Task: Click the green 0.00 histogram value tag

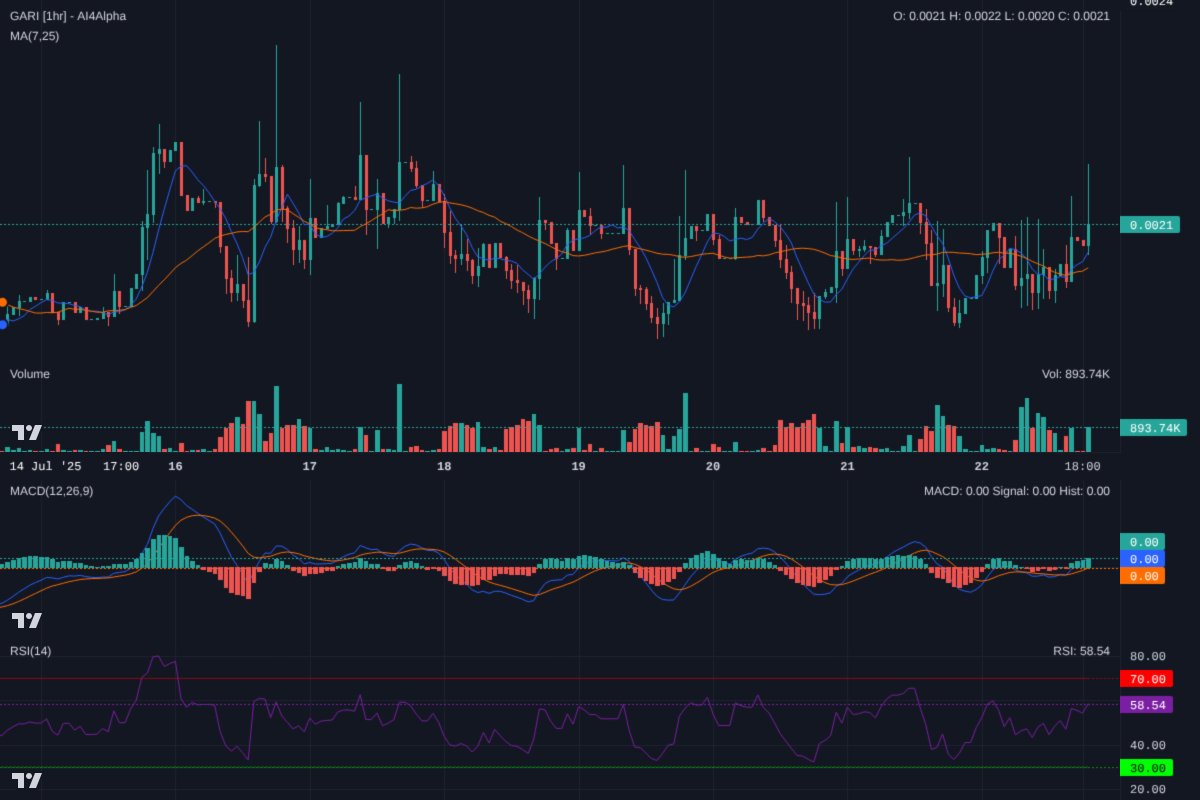Action: pyautogui.click(x=1143, y=542)
